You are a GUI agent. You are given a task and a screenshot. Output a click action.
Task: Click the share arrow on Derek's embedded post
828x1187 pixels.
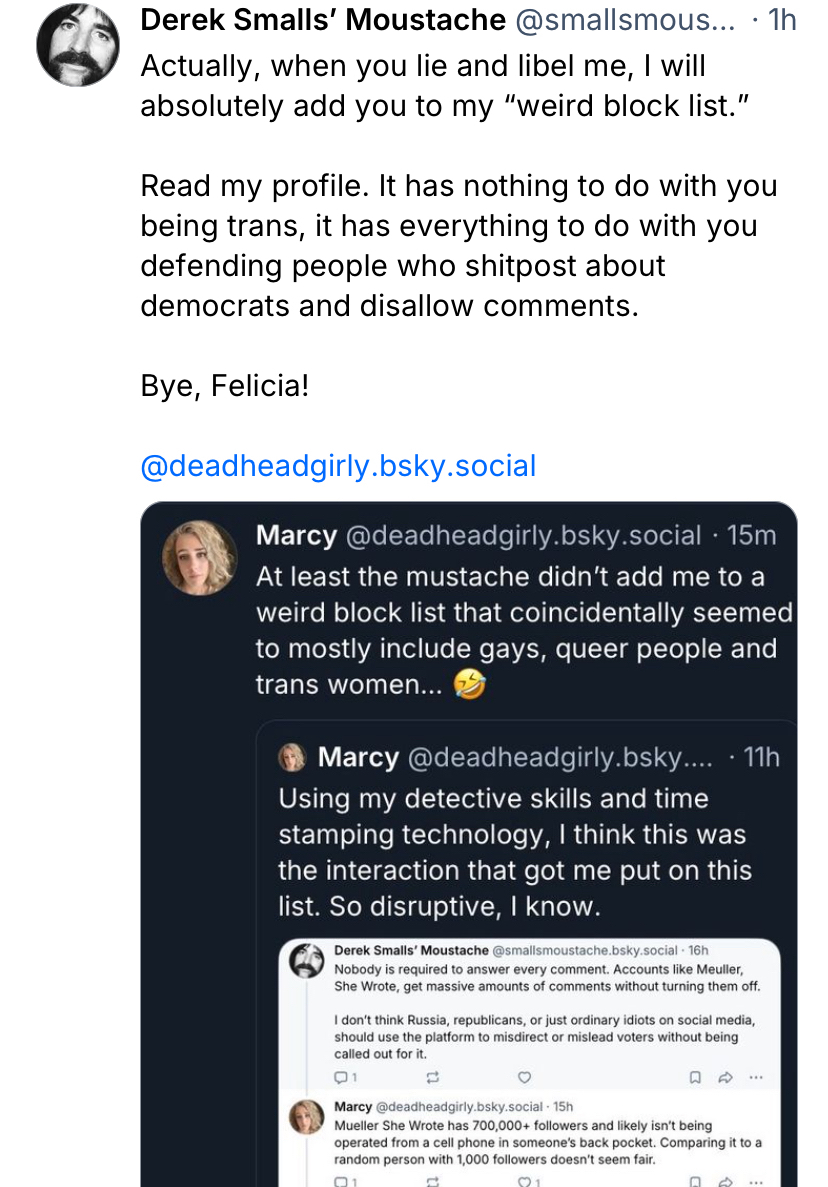(x=725, y=1078)
